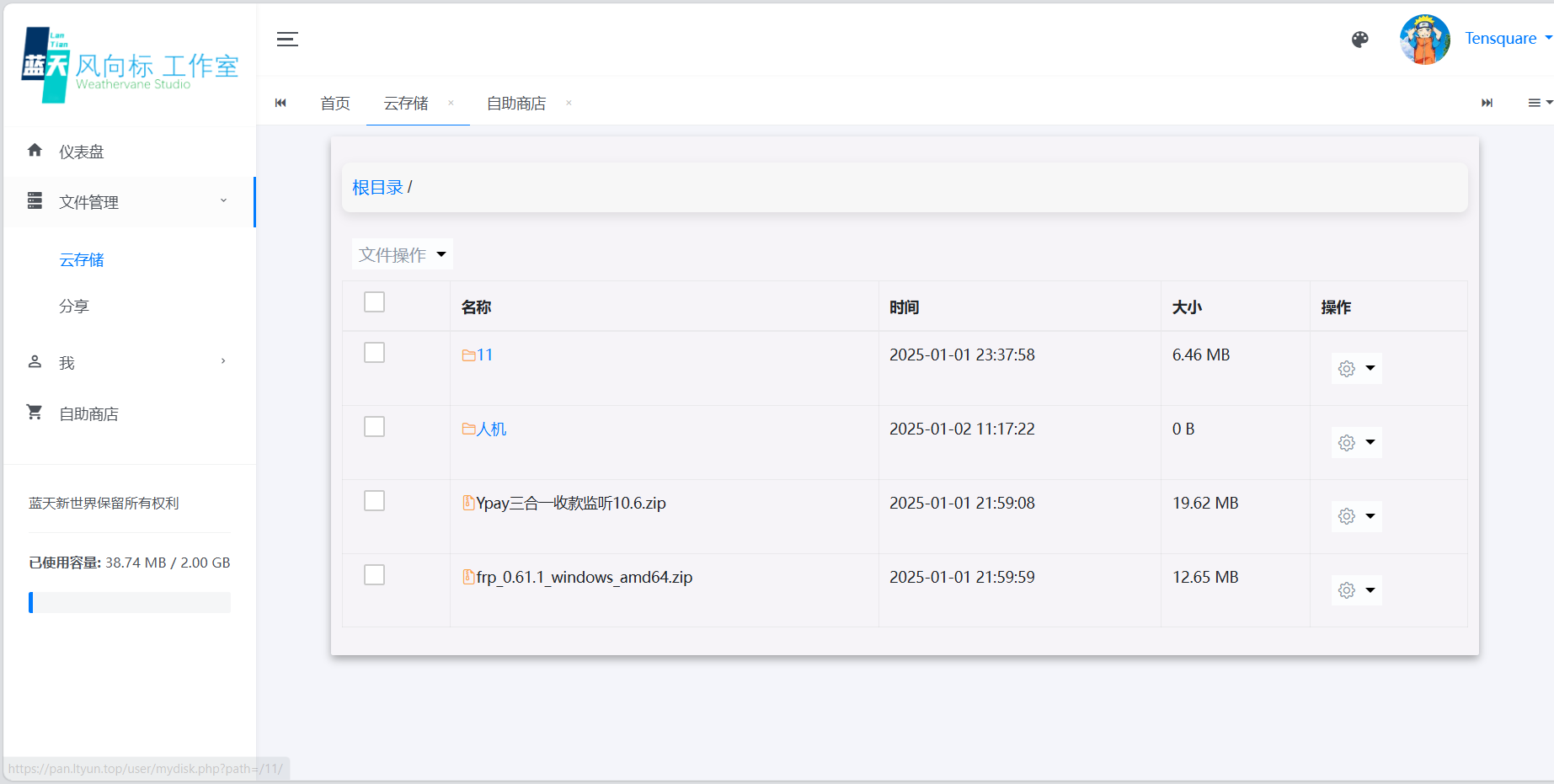
Task: Click the Ypay三合一收款监听10.6.zip file name
Action: 571,503
